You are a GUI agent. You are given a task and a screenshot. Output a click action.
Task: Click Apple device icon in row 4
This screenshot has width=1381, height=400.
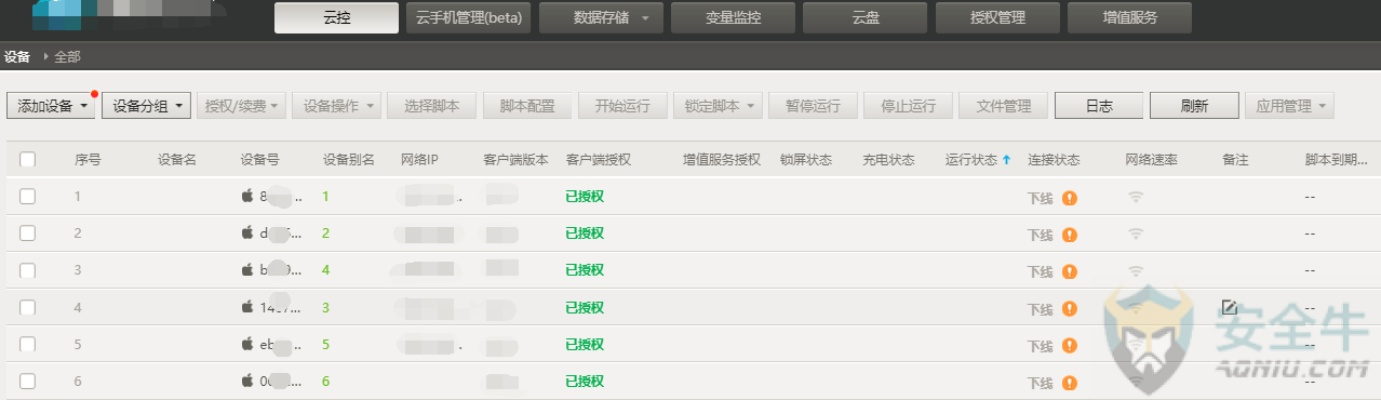247,307
